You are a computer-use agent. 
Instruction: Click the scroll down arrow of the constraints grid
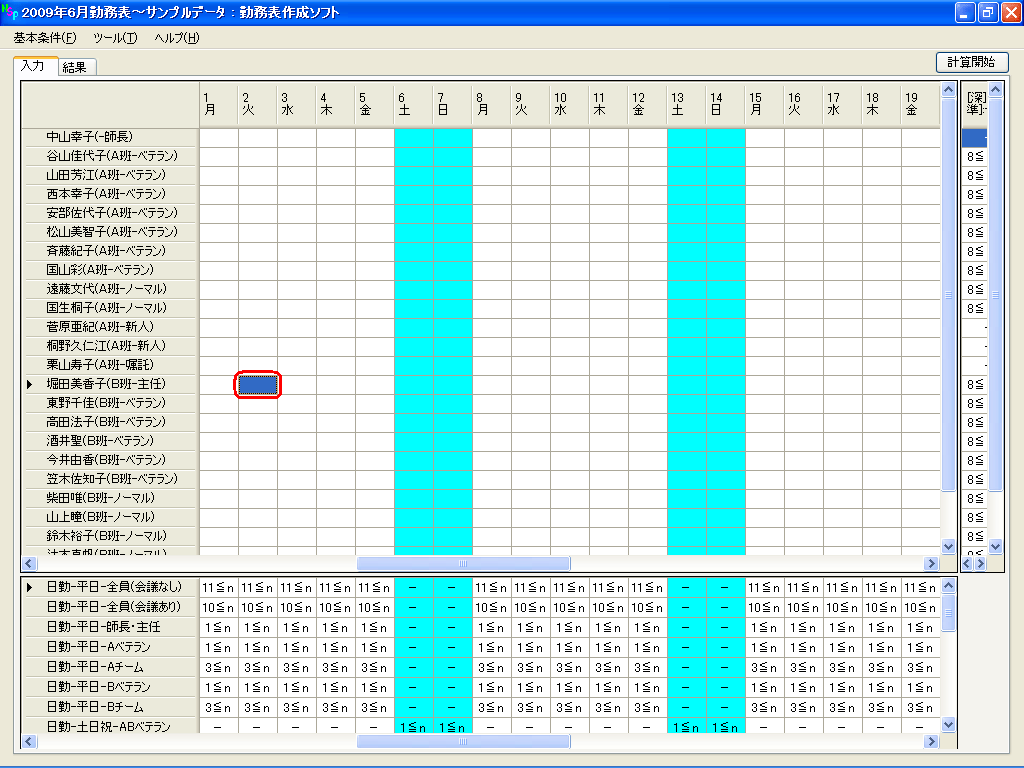pos(948,724)
